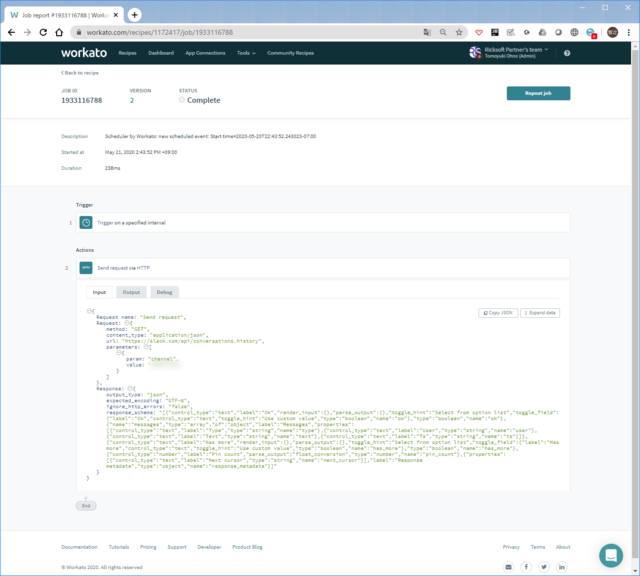This screenshot has width=640, height=576.
Task: Click the translate page icon in address bar
Action: 427,32
